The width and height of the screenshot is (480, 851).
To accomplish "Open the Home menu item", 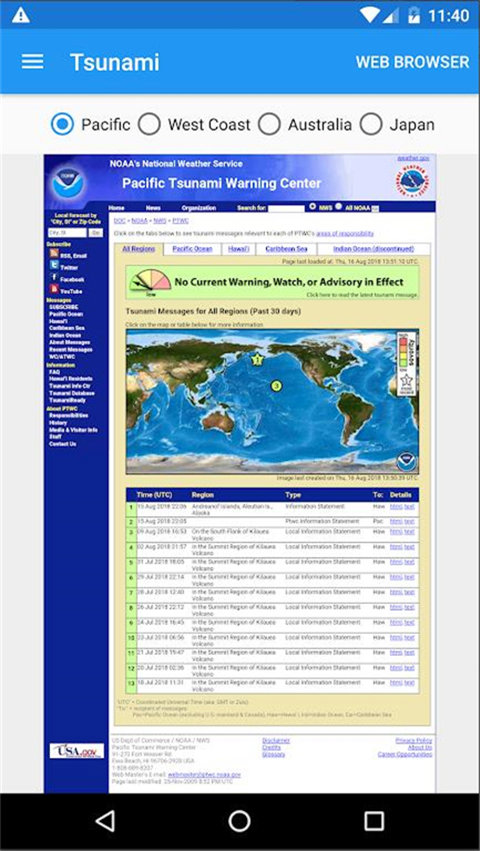I will point(116,208).
